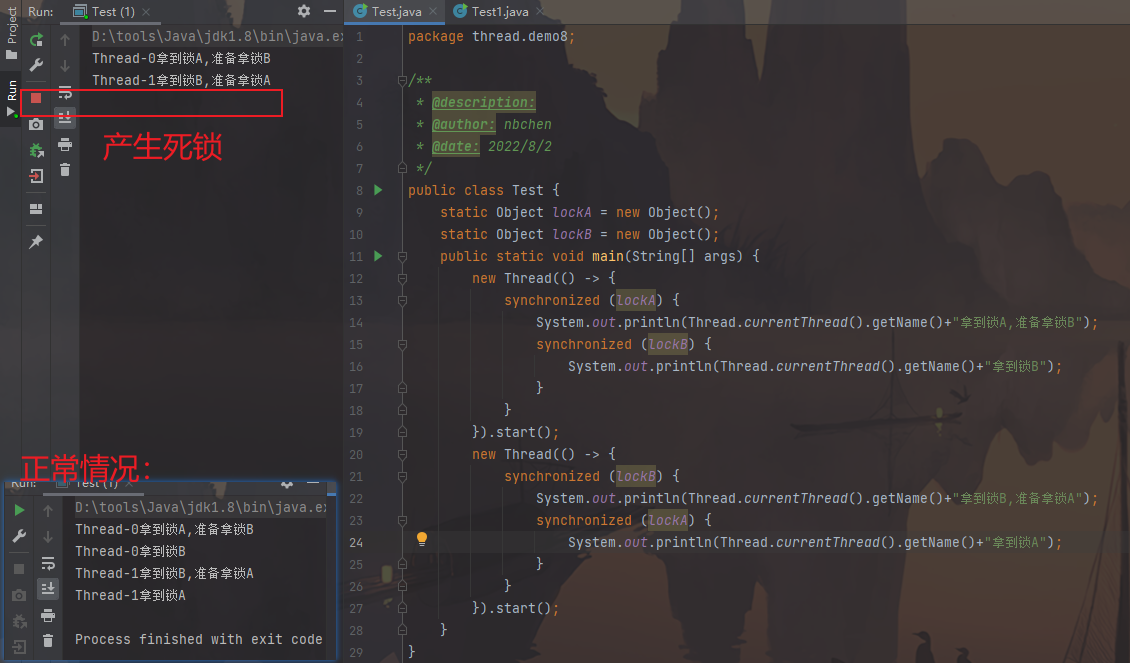
Task: Collapse the main method fold at line 11
Action: tap(402, 256)
